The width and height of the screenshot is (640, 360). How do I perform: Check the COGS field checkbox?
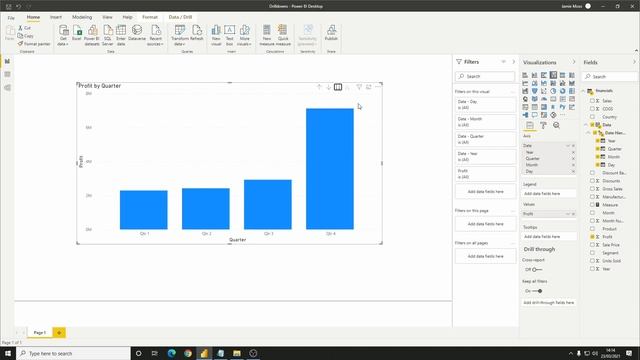coord(592,109)
